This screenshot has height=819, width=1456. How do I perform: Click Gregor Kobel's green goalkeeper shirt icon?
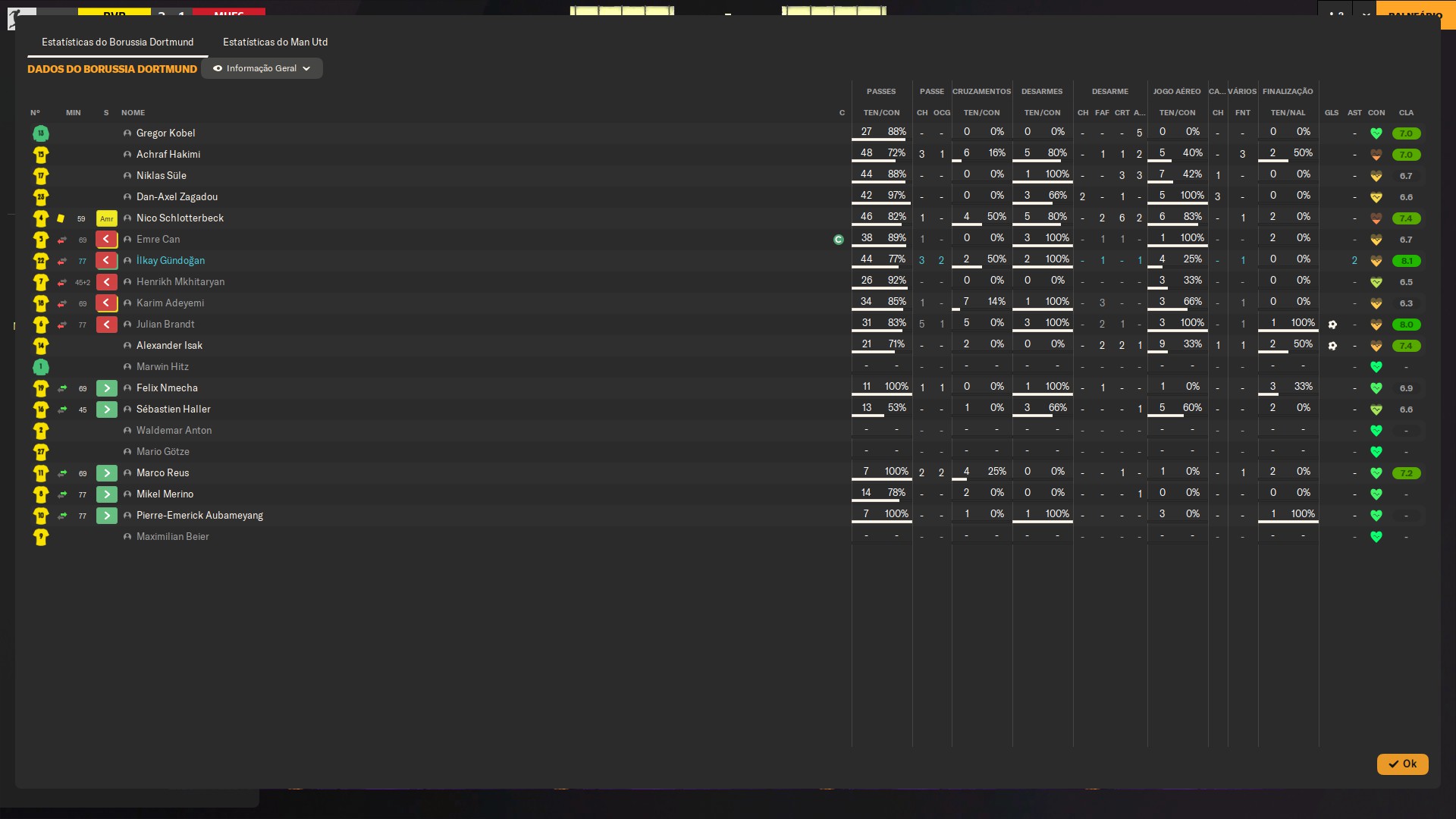coord(41,133)
